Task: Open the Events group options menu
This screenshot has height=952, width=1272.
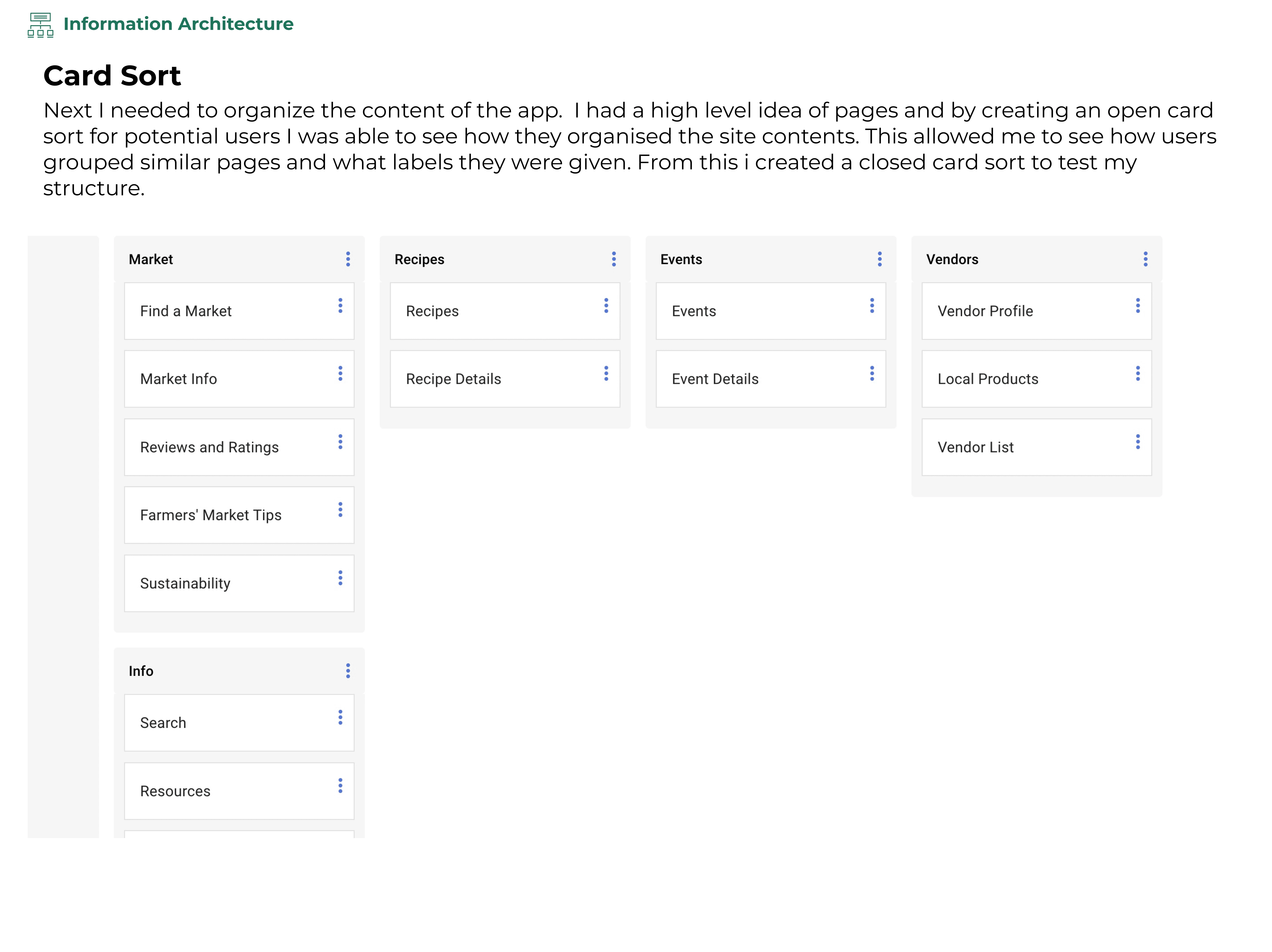Action: click(879, 259)
